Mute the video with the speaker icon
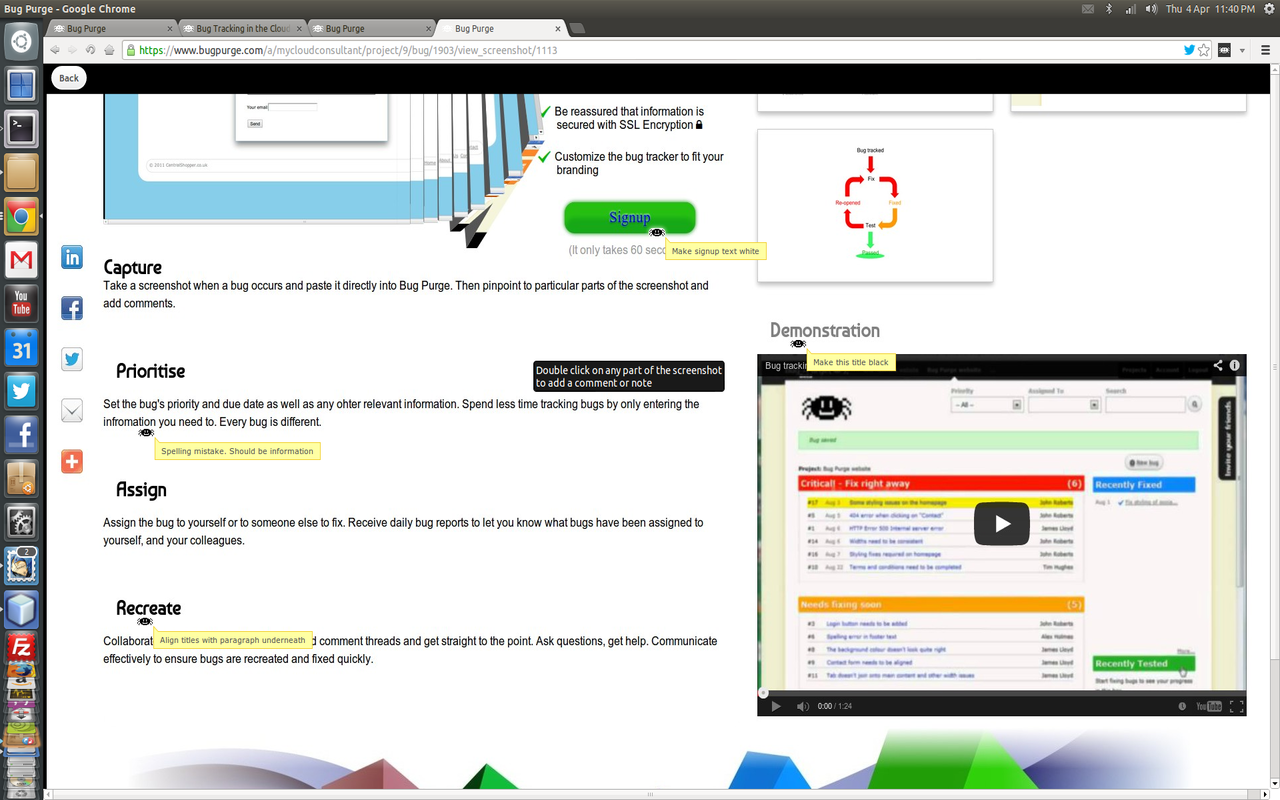Viewport: 1280px width, 800px height. (803, 706)
